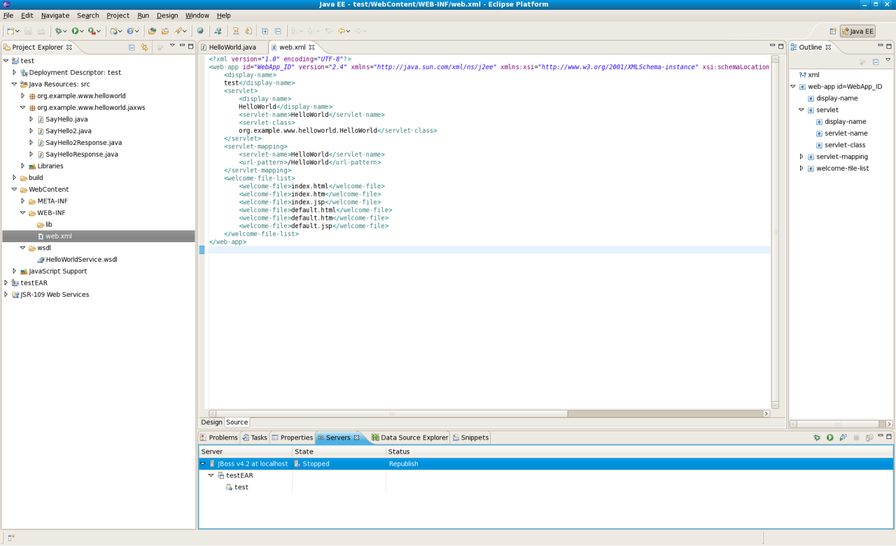This screenshot has width=896, height=546.
Task: Open Project Explorer view menu dropdown
Action: coord(172,47)
